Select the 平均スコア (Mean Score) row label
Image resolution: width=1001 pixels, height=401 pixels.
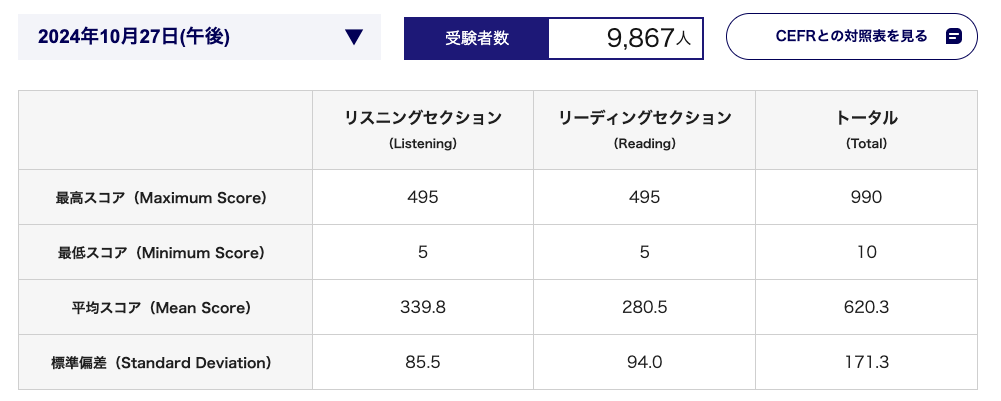(160, 308)
